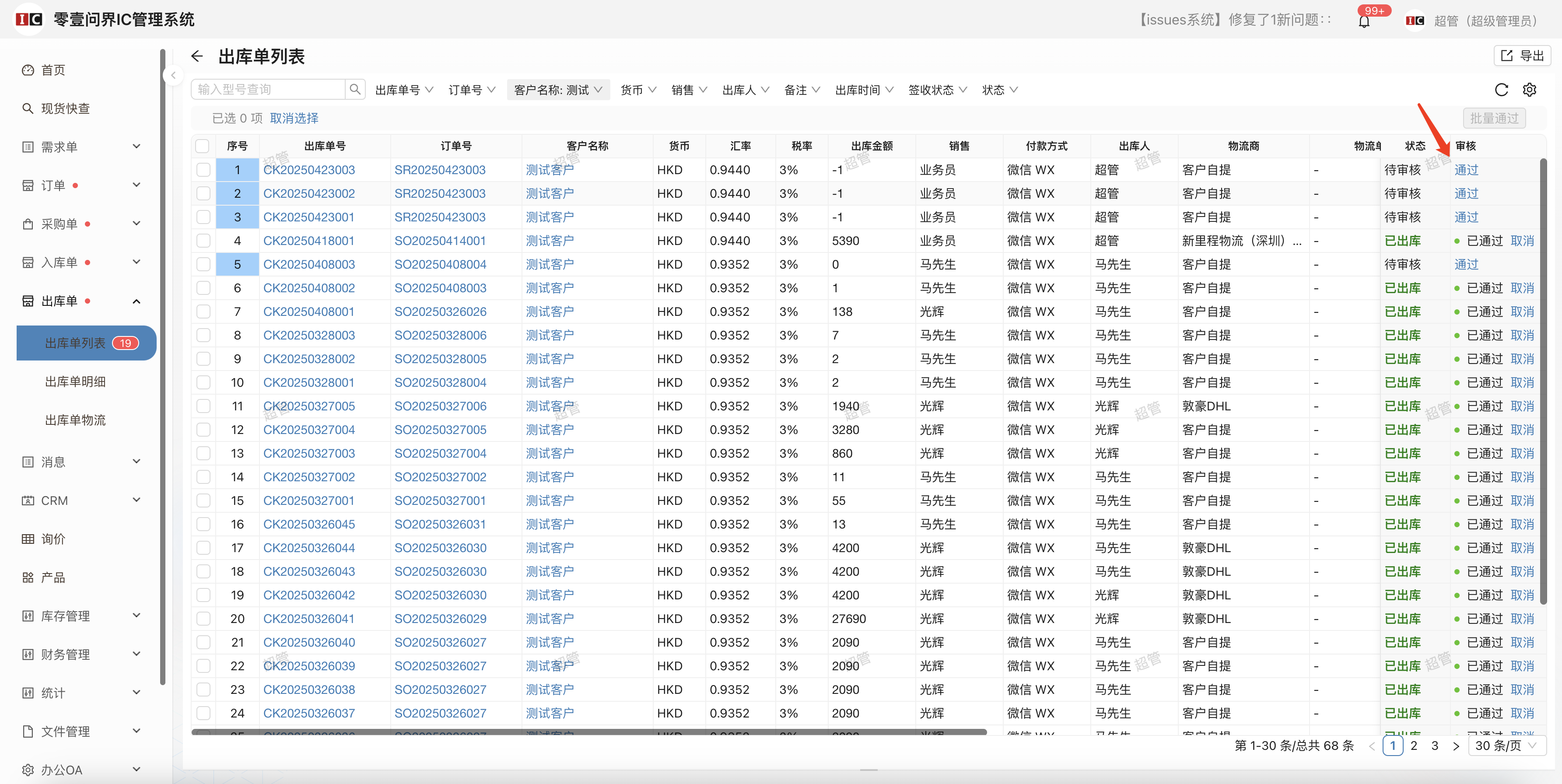Open 现货快查 search in the sidebar
Image resolution: width=1562 pixels, height=784 pixels.
pos(65,108)
